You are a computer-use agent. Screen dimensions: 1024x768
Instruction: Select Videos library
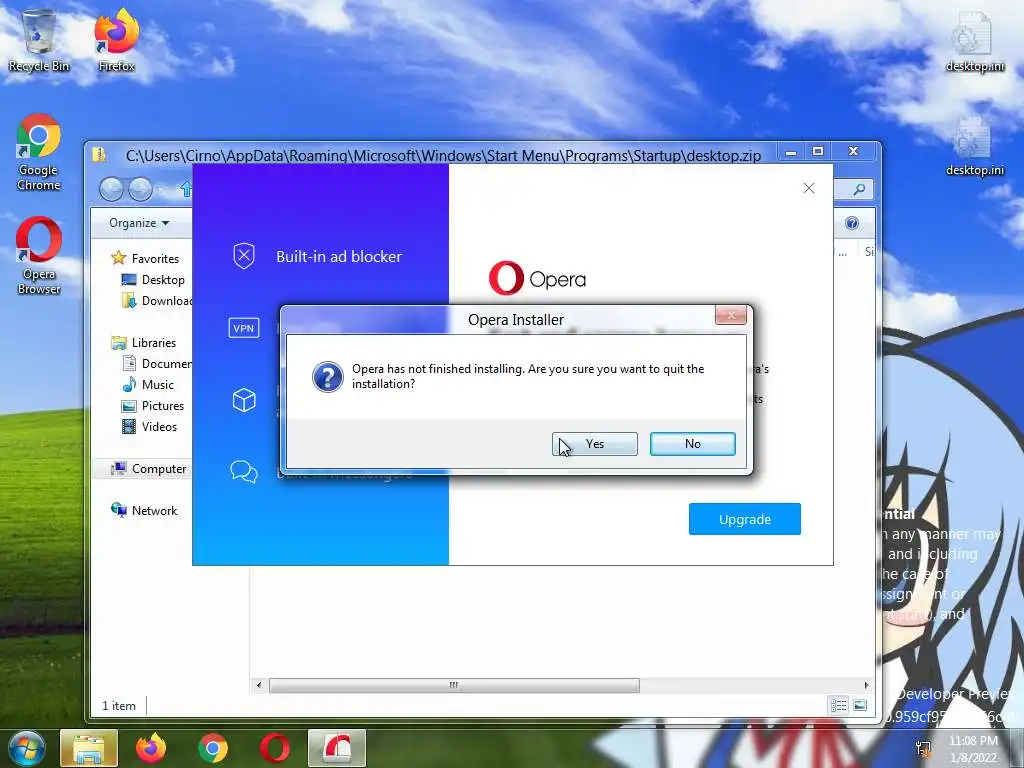tap(150, 426)
